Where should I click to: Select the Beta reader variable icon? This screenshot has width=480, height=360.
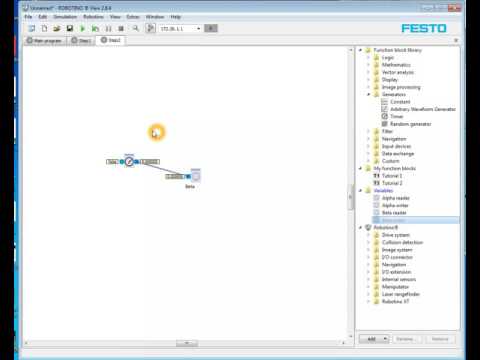[376, 213]
